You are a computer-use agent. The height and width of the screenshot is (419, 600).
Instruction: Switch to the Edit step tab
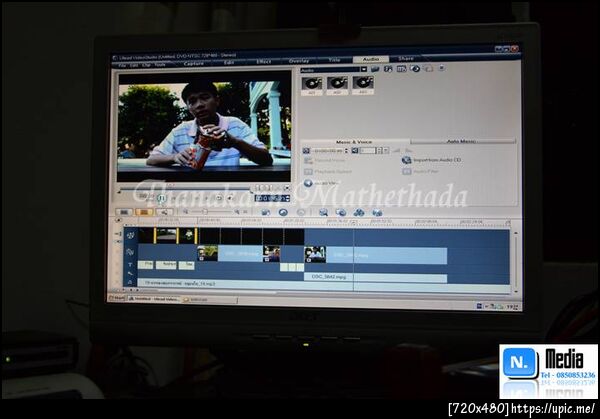[229, 62]
